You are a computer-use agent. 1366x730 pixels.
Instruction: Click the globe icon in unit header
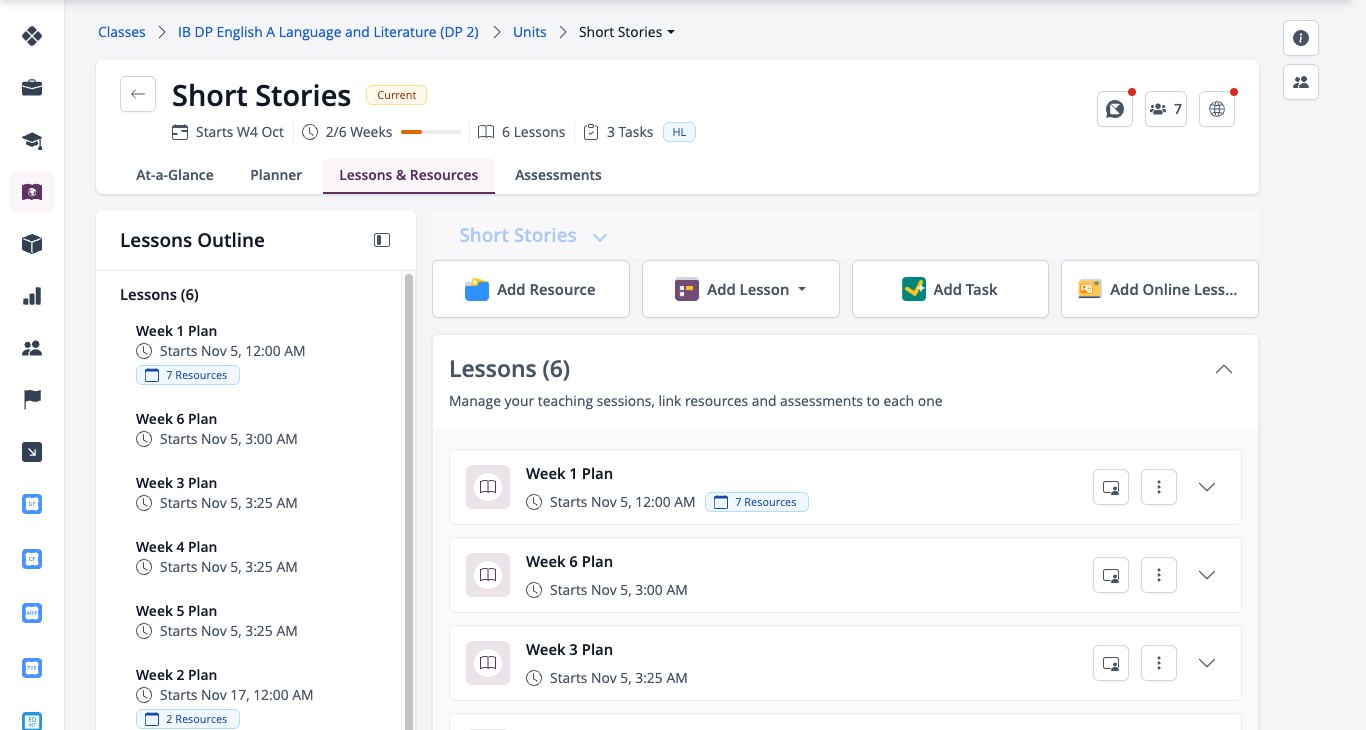point(1217,109)
